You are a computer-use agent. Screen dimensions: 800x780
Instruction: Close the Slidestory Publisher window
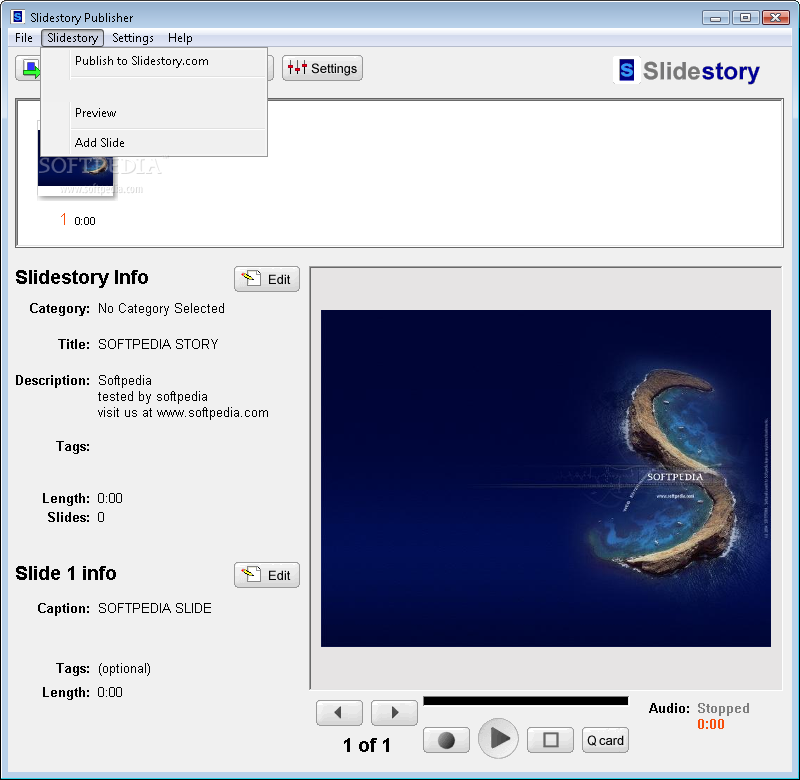[776, 18]
